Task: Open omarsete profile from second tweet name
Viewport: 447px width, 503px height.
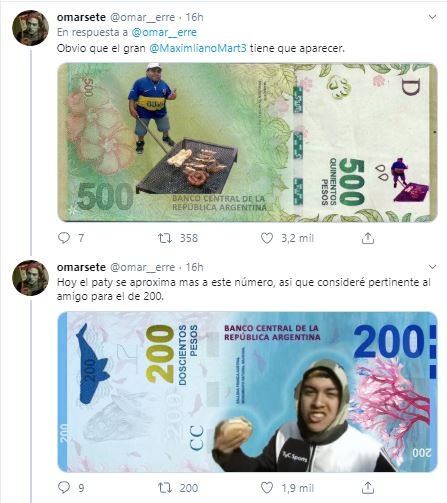Action: pyautogui.click(x=81, y=267)
